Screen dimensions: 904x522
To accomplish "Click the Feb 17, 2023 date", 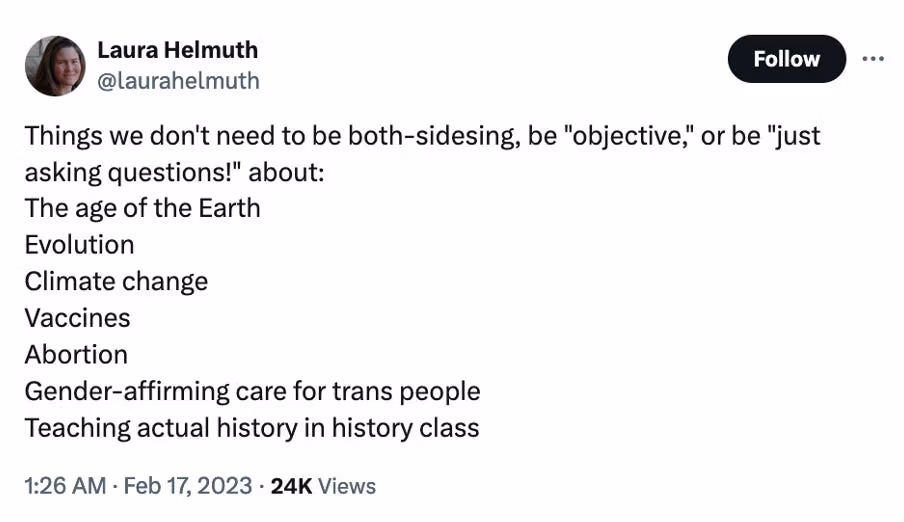I will coord(187,486).
